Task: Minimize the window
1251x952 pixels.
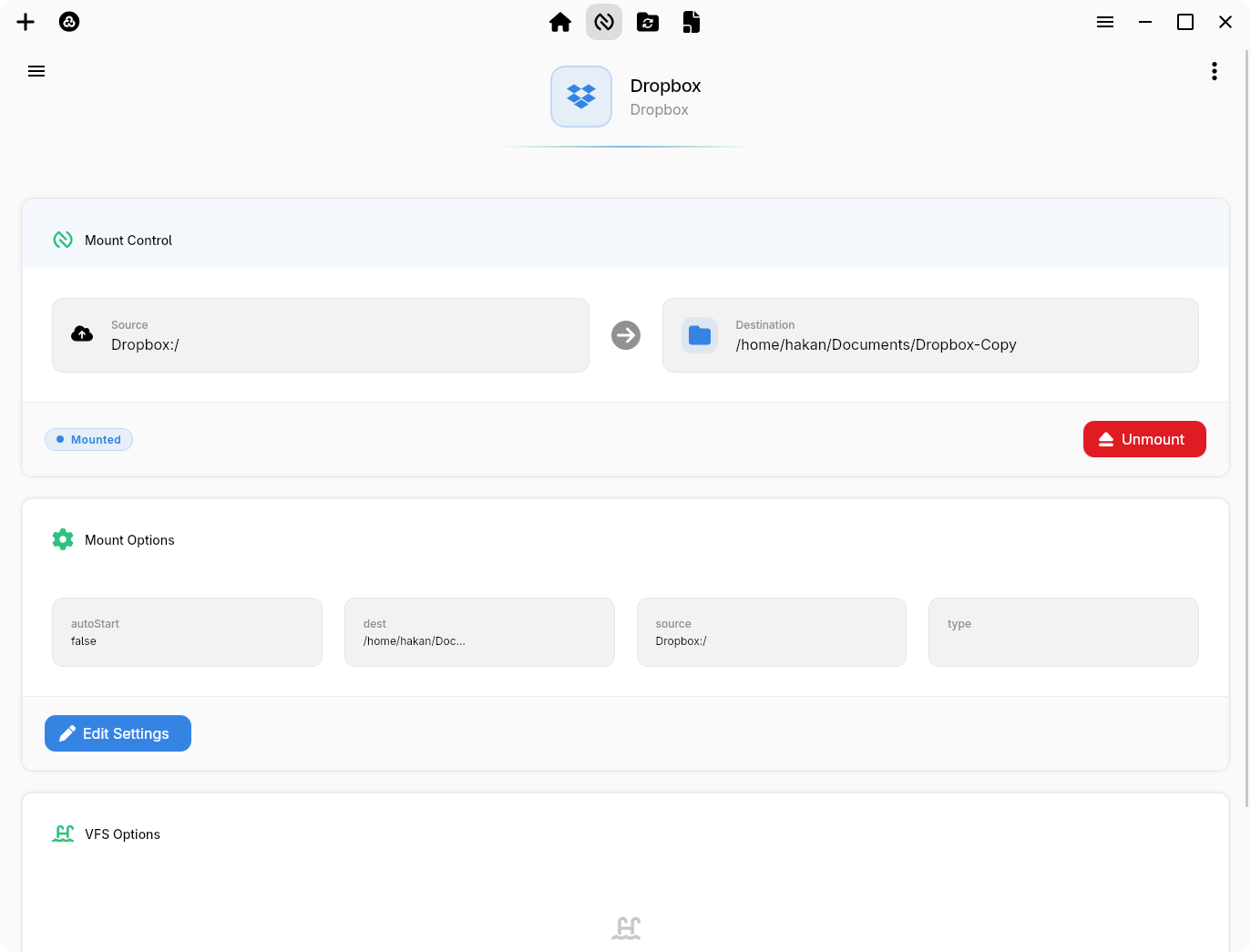Action: point(1145,22)
